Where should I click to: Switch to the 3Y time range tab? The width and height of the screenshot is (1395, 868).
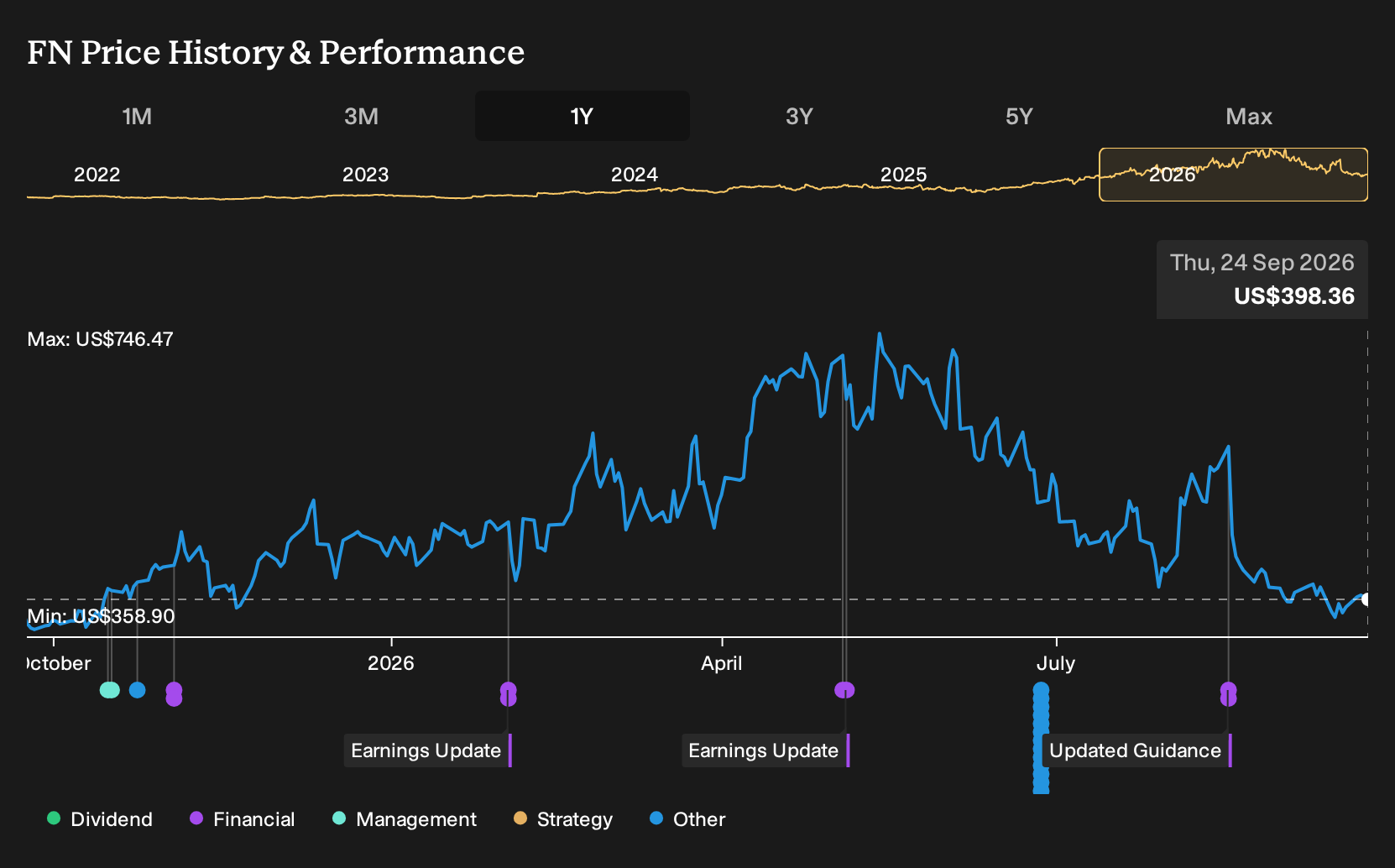[x=799, y=116]
